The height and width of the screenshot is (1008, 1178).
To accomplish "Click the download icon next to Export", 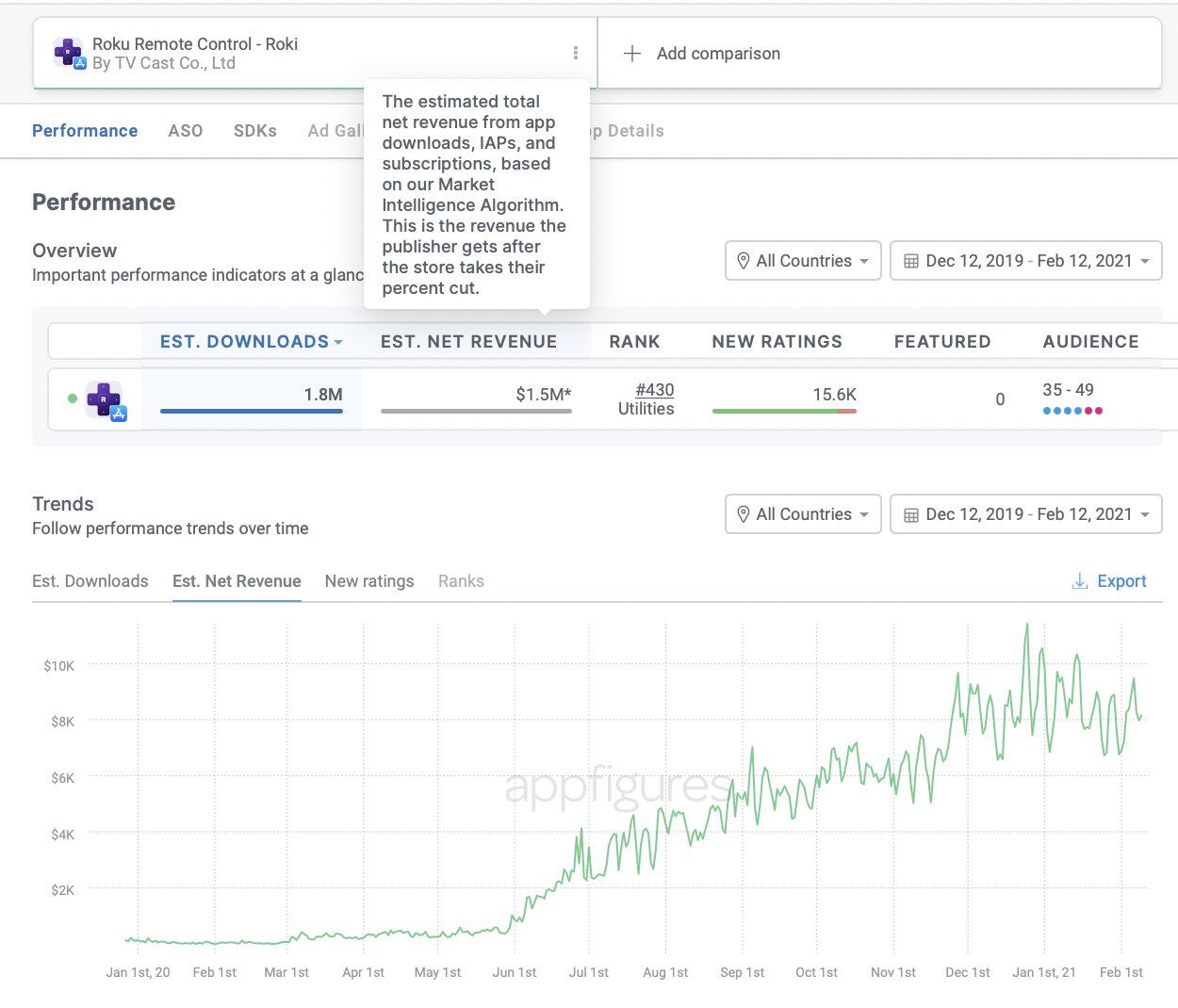I will click(x=1080, y=581).
